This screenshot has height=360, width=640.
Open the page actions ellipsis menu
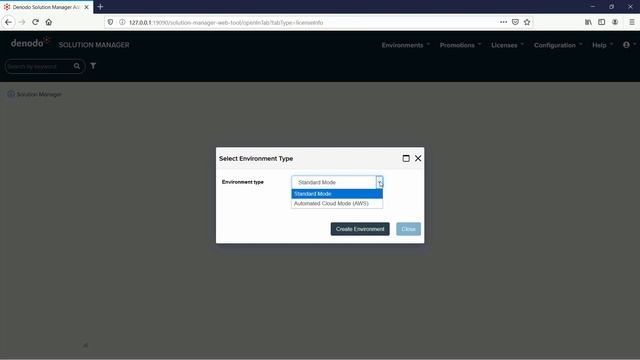pos(503,22)
